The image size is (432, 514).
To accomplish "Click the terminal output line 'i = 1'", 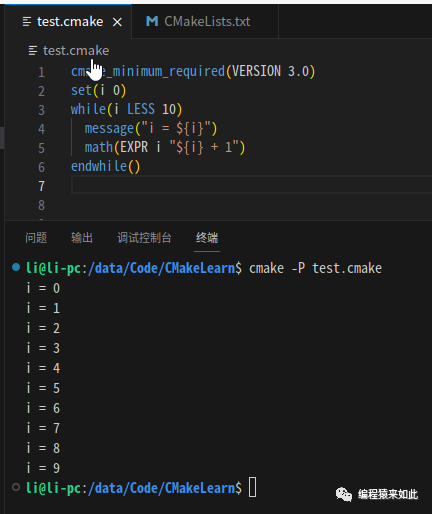I will 43,308.
